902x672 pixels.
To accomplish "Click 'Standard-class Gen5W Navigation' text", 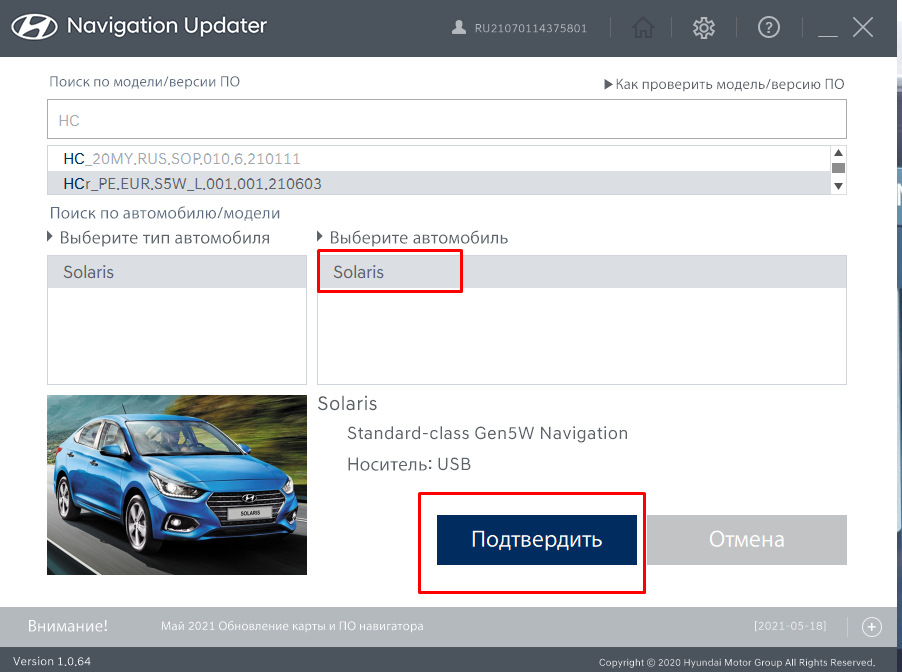I will (487, 433).
